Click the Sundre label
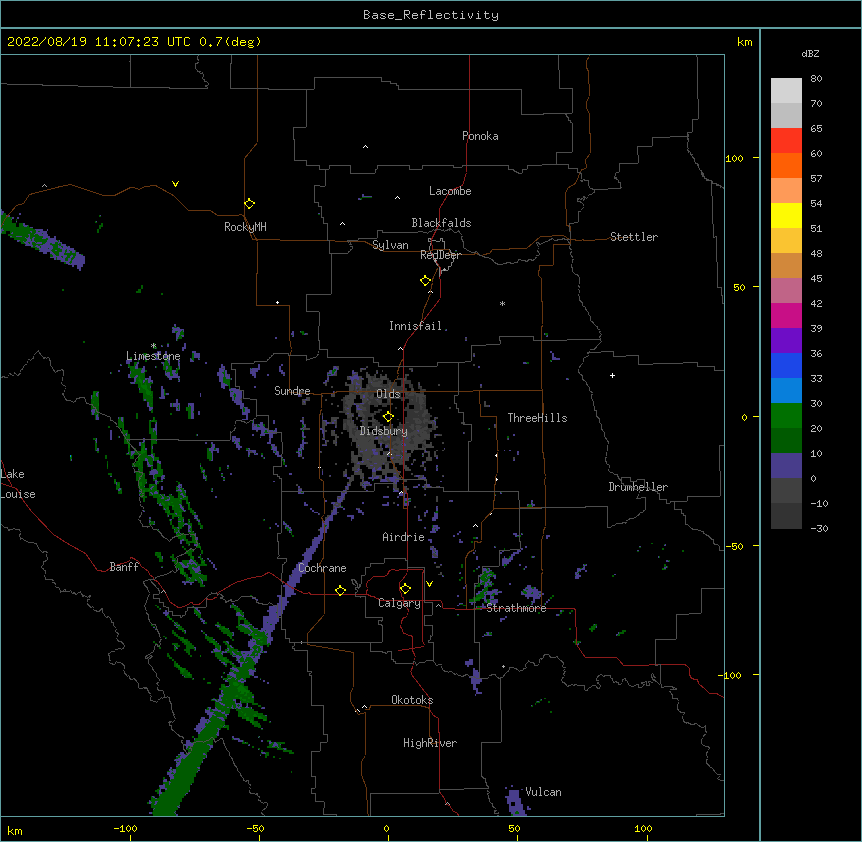Screen dimensions: 862x842 point(292,391)
